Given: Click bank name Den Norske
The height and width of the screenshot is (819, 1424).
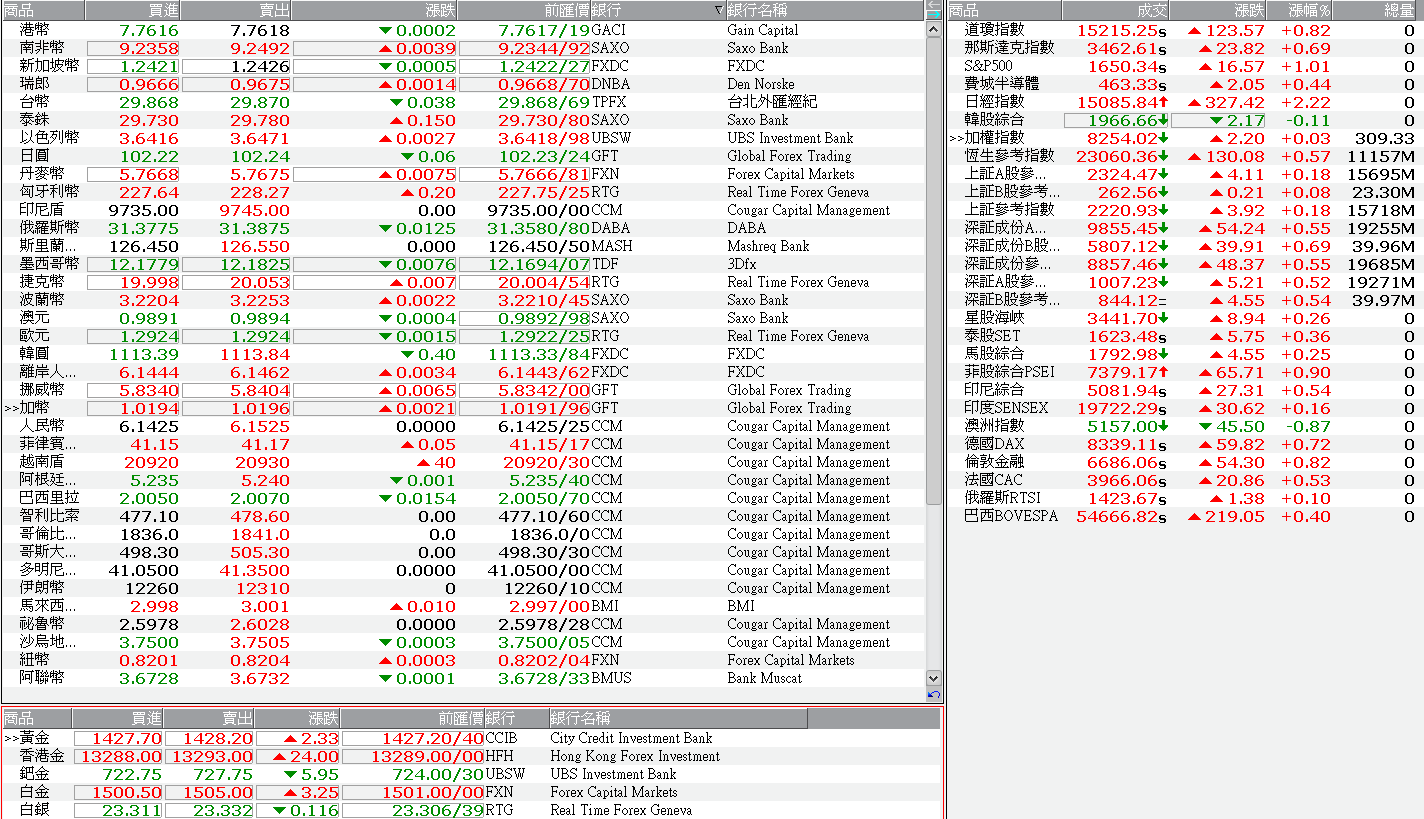Looking at the screenshot, I should 761,84.
